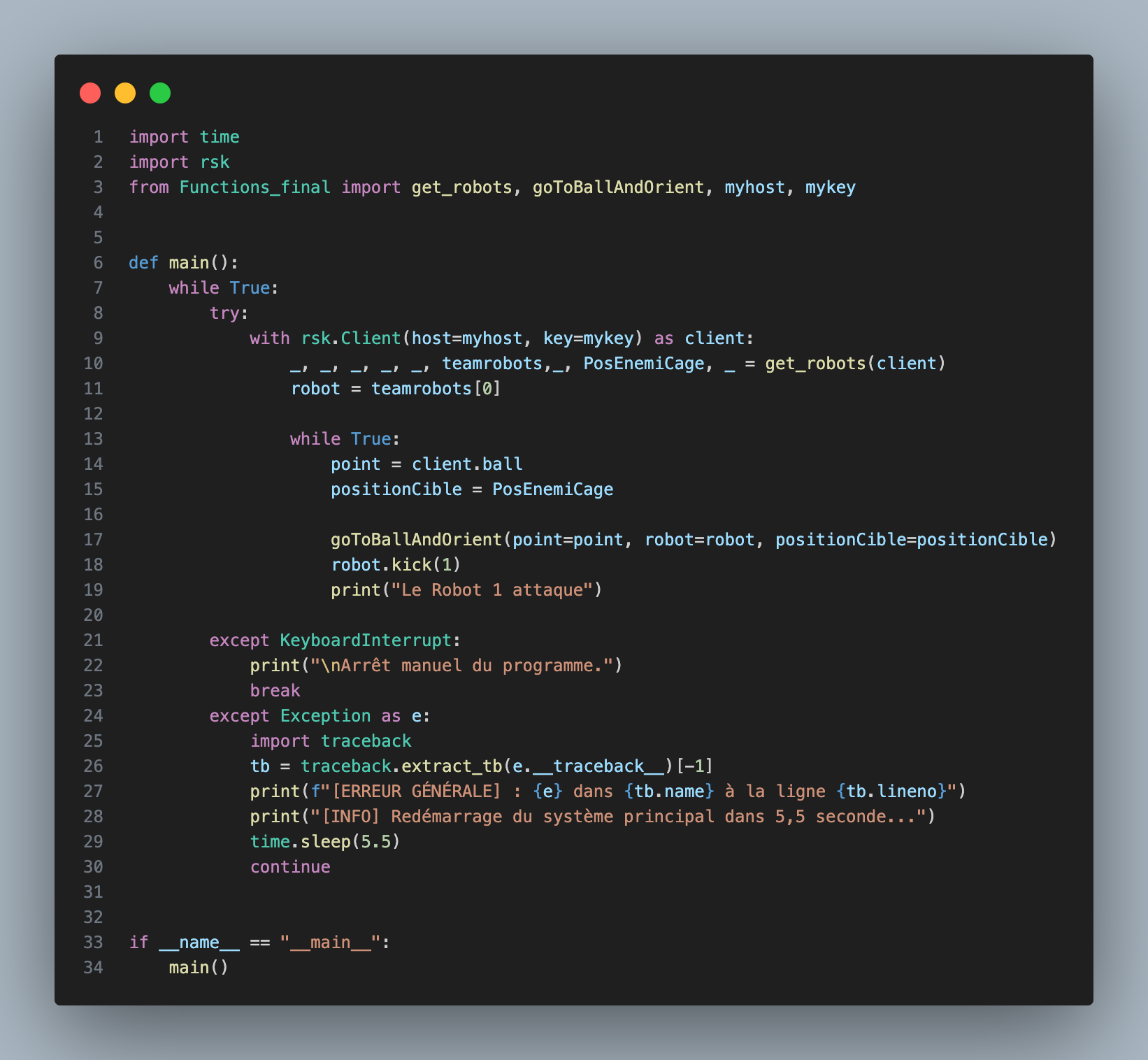
Task: Click 'goToBallAndOrient' in the import line
Action: click(619, 187)
